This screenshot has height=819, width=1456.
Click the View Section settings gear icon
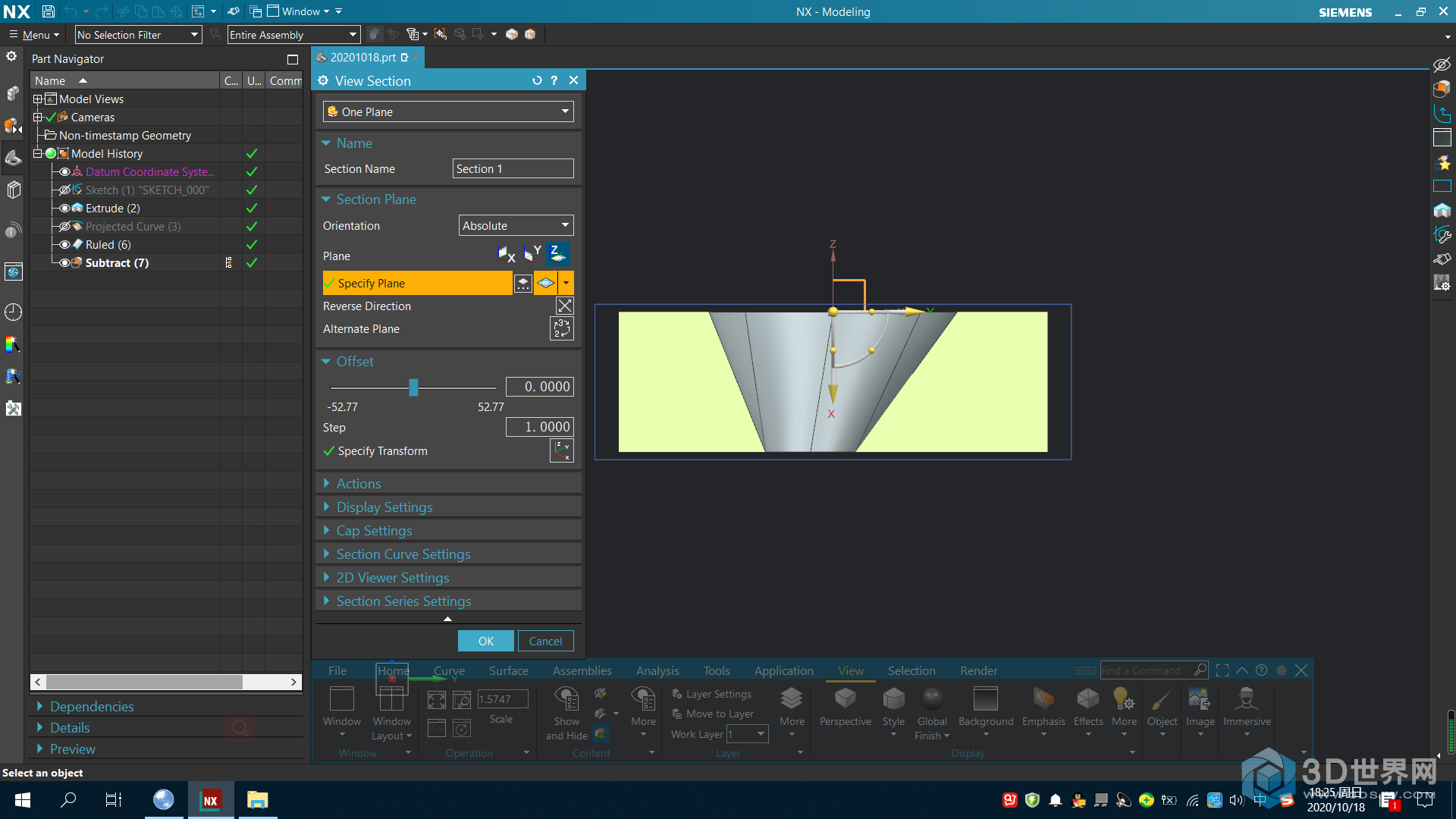tap(324, 81)
